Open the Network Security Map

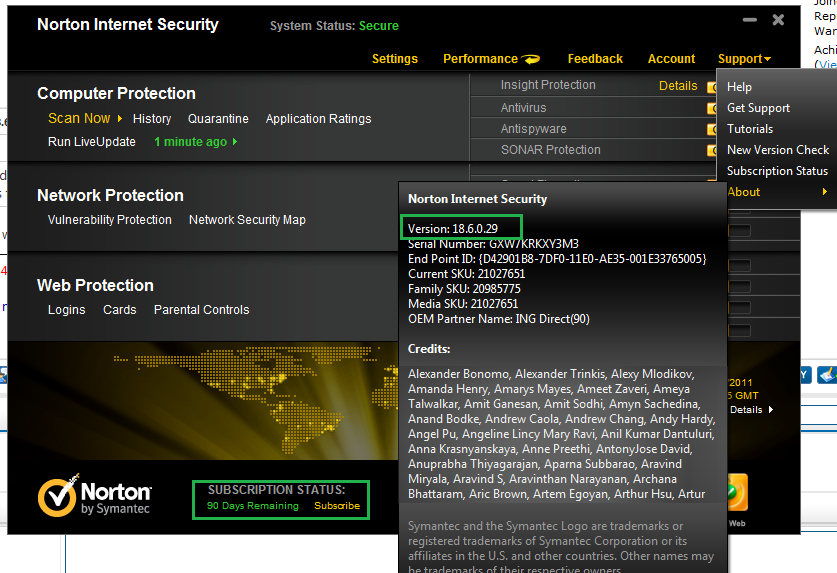tap(247, 219)
